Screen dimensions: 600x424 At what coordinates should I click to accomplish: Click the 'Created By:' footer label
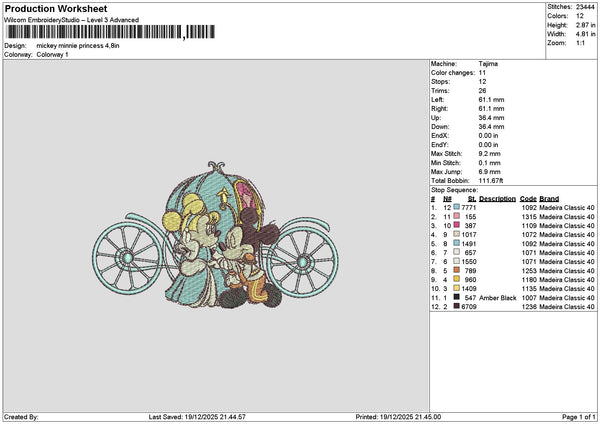click(21, 417)
